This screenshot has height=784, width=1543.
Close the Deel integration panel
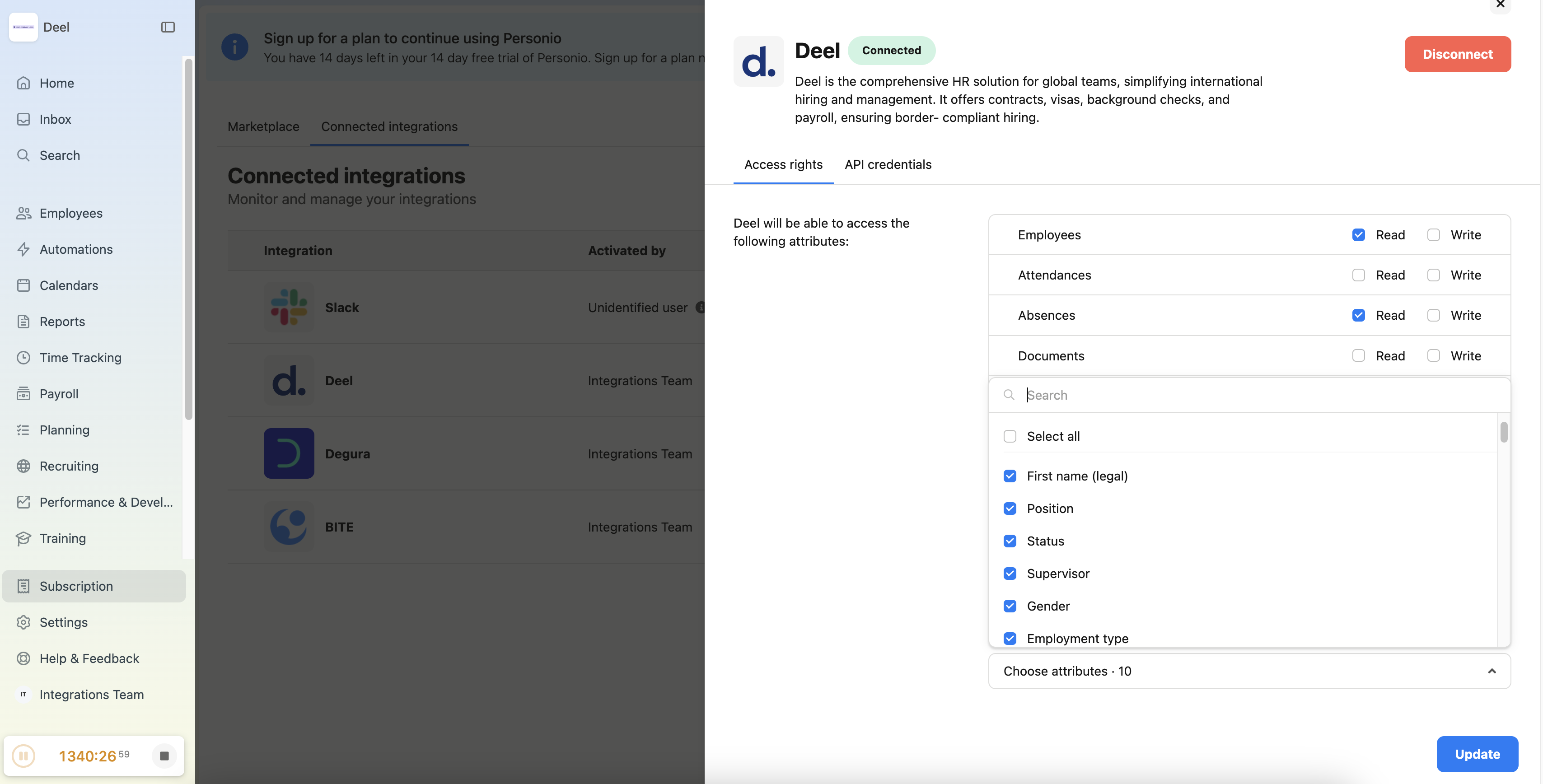1501,4
